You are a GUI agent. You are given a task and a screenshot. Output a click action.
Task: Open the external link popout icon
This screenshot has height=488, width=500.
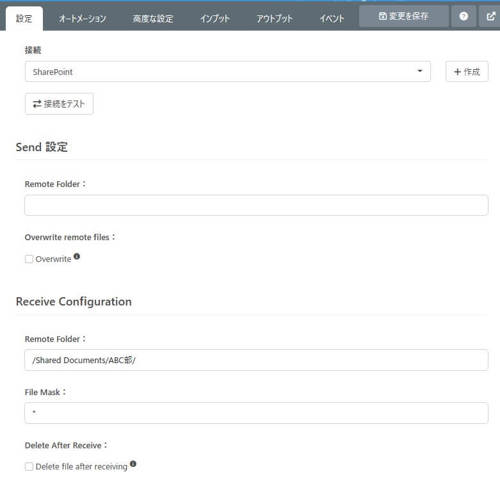(x=490, y=16)
